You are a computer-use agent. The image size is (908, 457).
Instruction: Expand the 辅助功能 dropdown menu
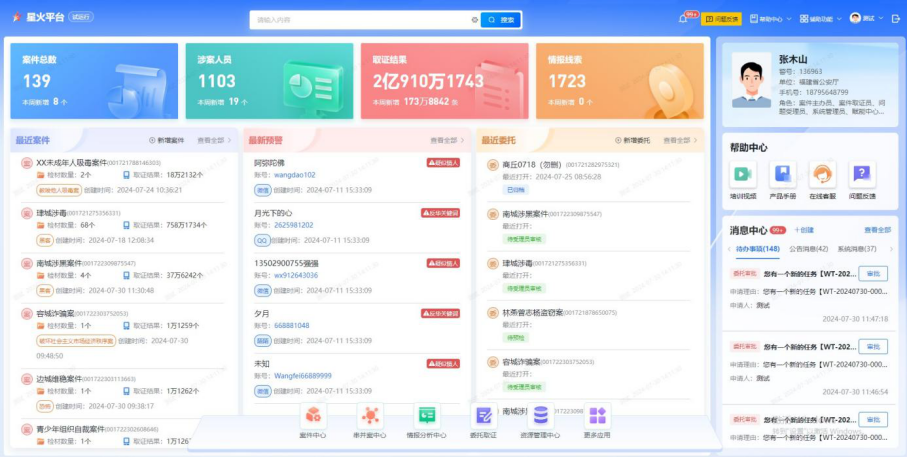coord(821,19)
